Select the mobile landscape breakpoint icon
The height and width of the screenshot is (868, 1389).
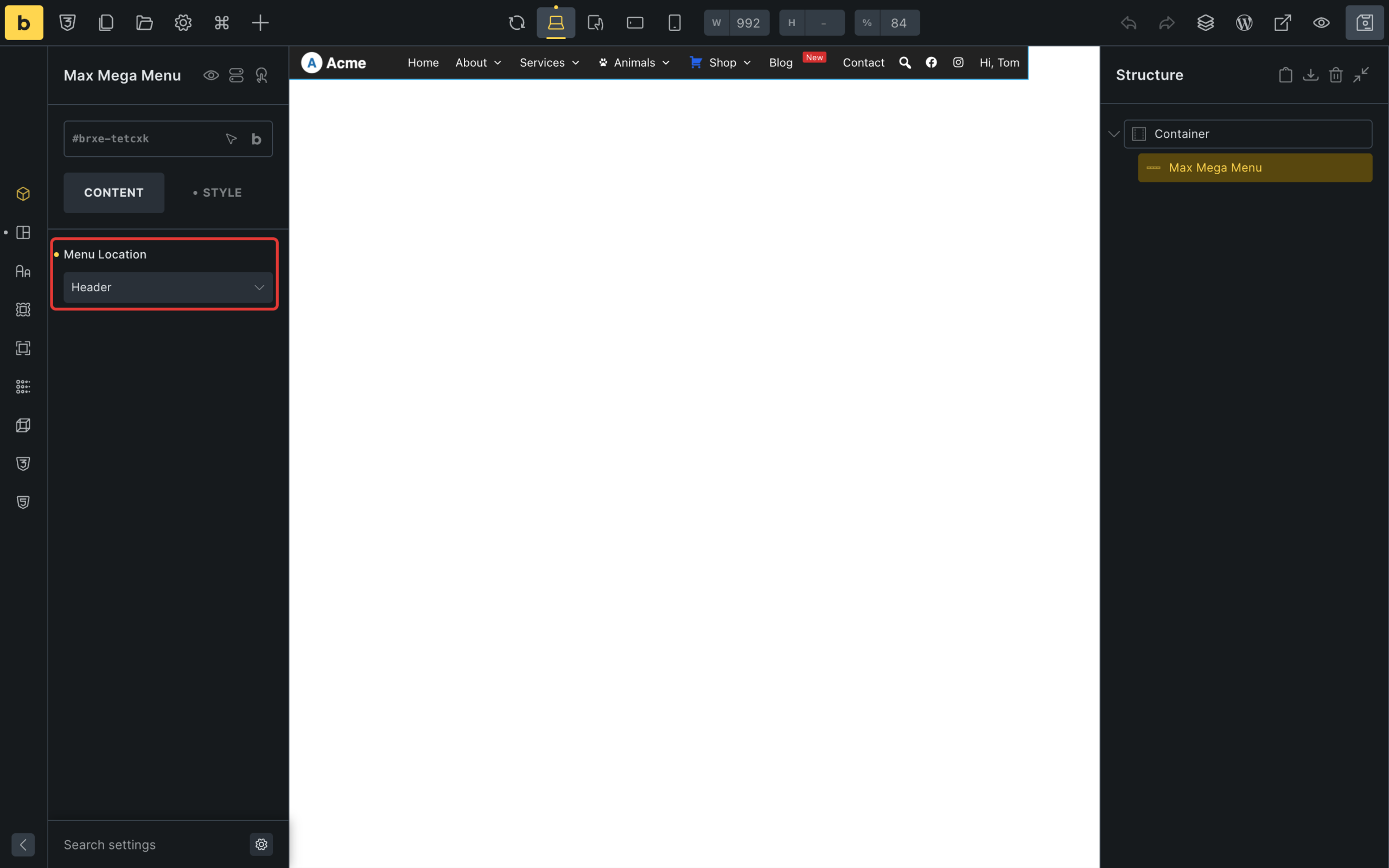click(x=635, y=23)
